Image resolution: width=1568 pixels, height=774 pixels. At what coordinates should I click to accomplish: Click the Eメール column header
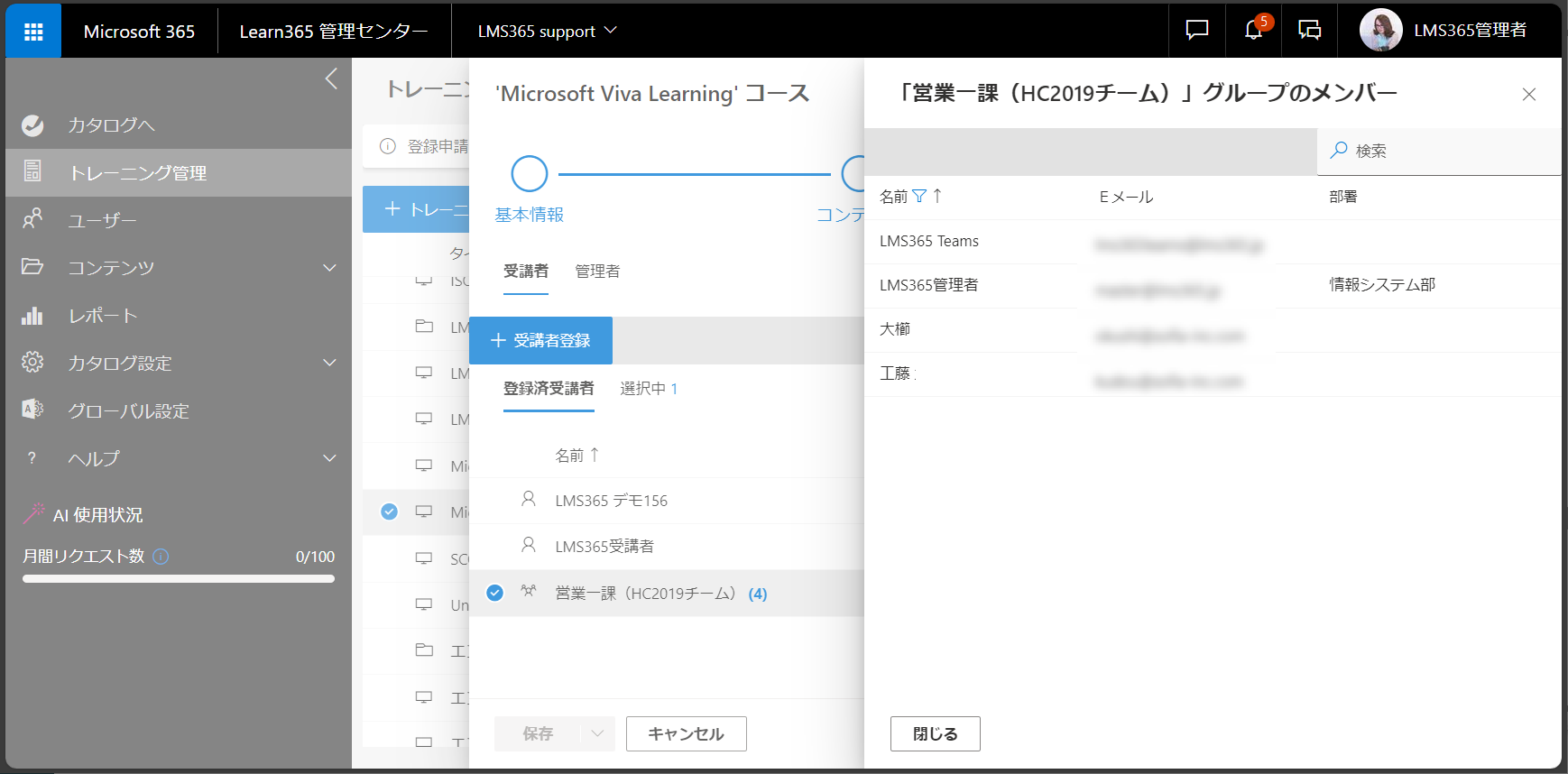point(1126,197)
